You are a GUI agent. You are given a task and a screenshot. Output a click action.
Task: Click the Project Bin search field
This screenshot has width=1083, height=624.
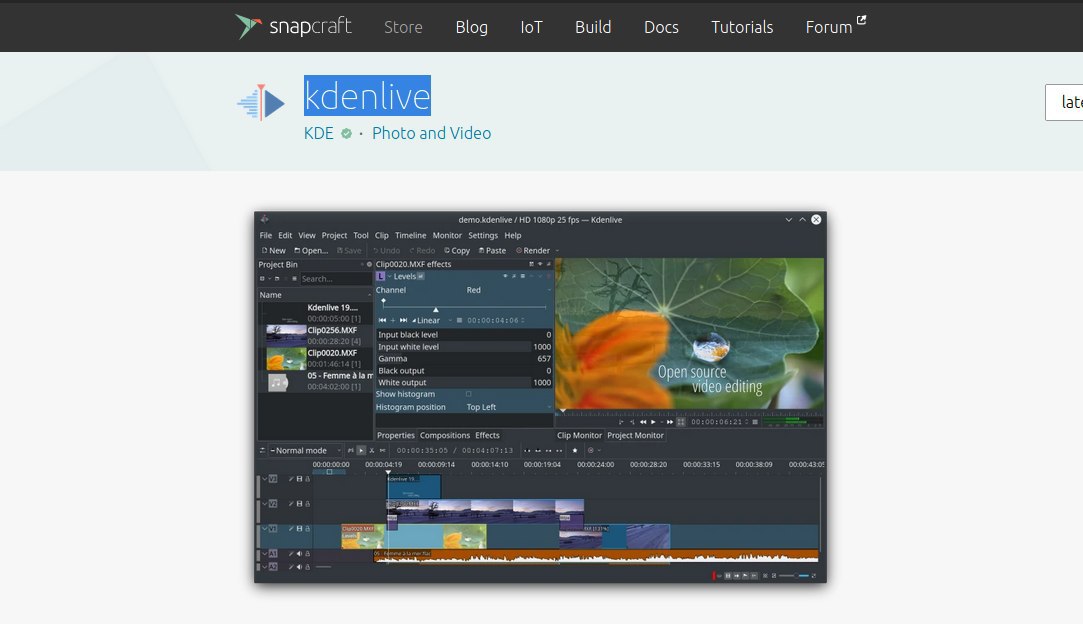[x=336, y=279]
